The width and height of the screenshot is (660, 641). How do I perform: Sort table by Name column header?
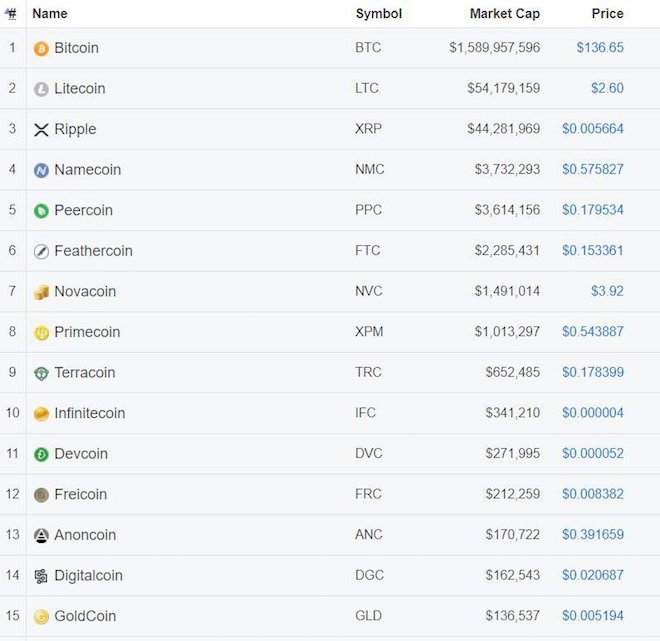(x=50, y=14)
